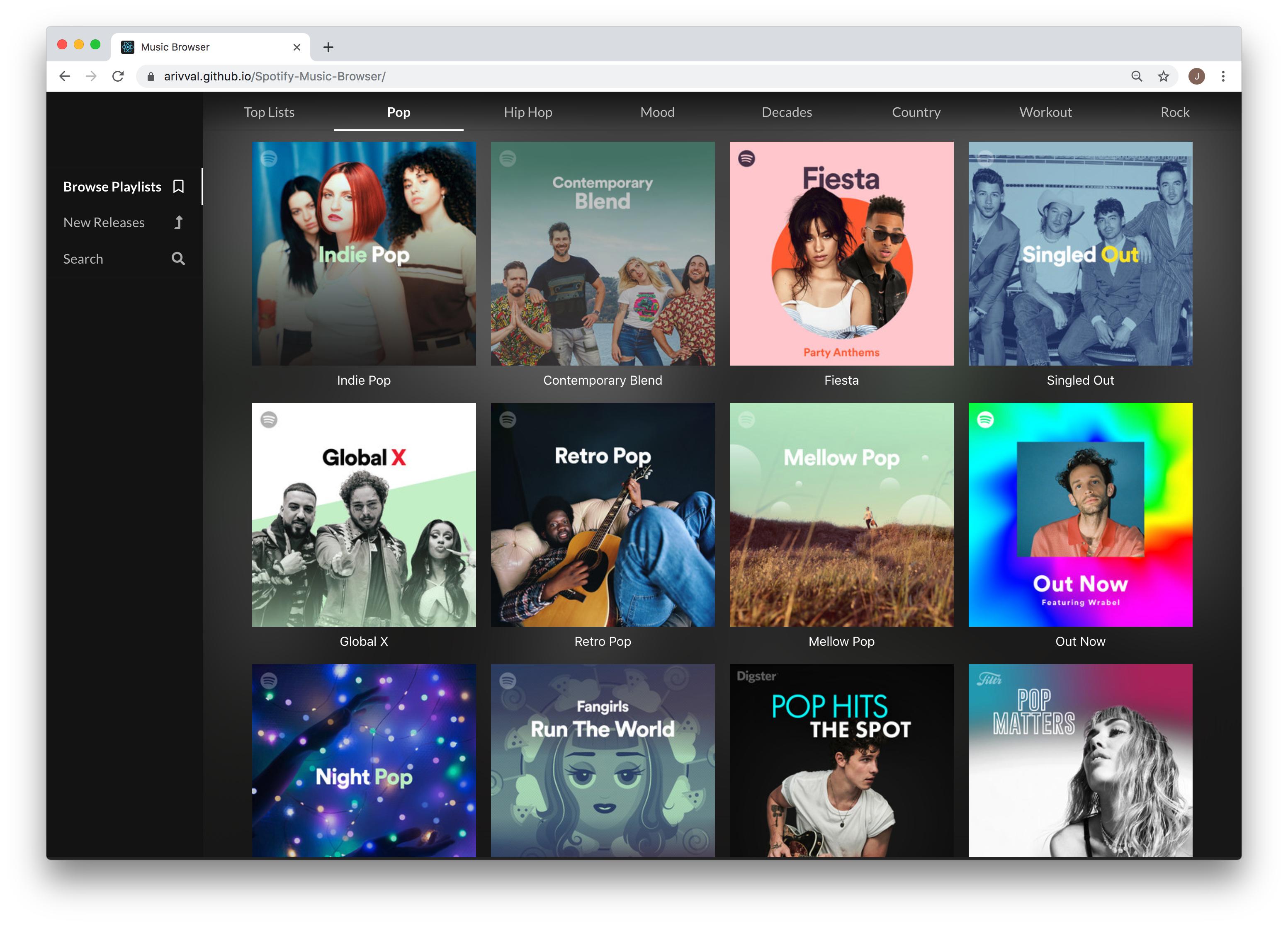The image size is (1288, 926).
Task: Click the arrow icon next to New Releases
Action: point(178,223)
